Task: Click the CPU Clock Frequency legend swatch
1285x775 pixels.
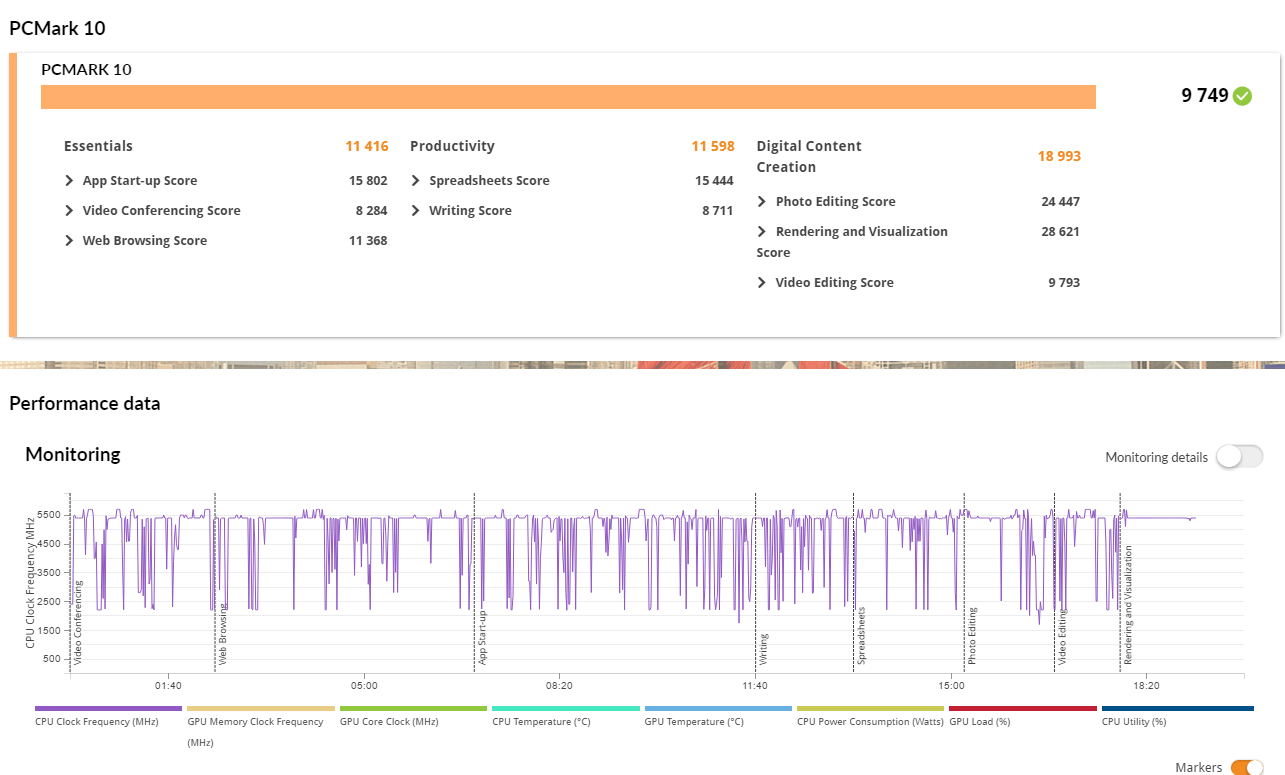Action: coord(108,708)
